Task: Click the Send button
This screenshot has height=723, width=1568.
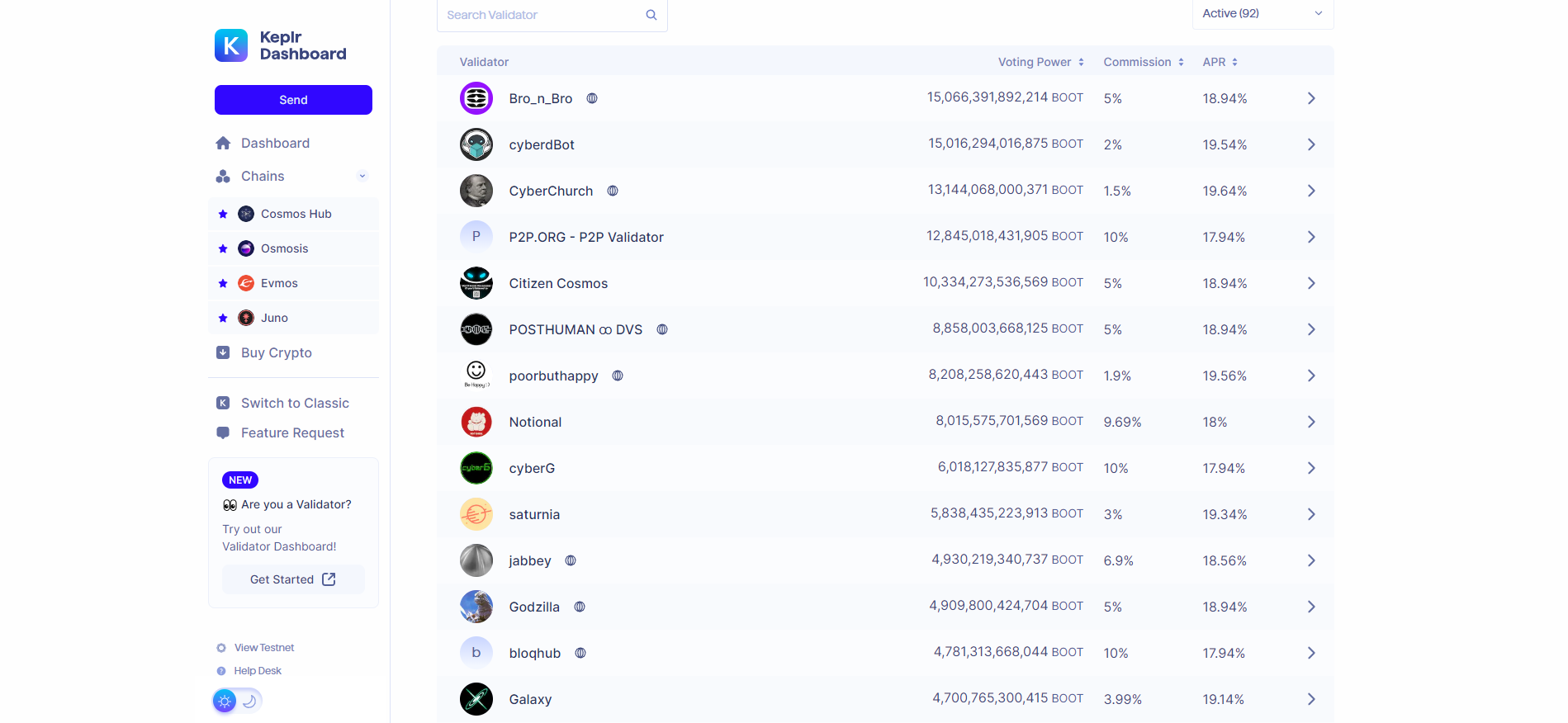Action: coord(293,100)
